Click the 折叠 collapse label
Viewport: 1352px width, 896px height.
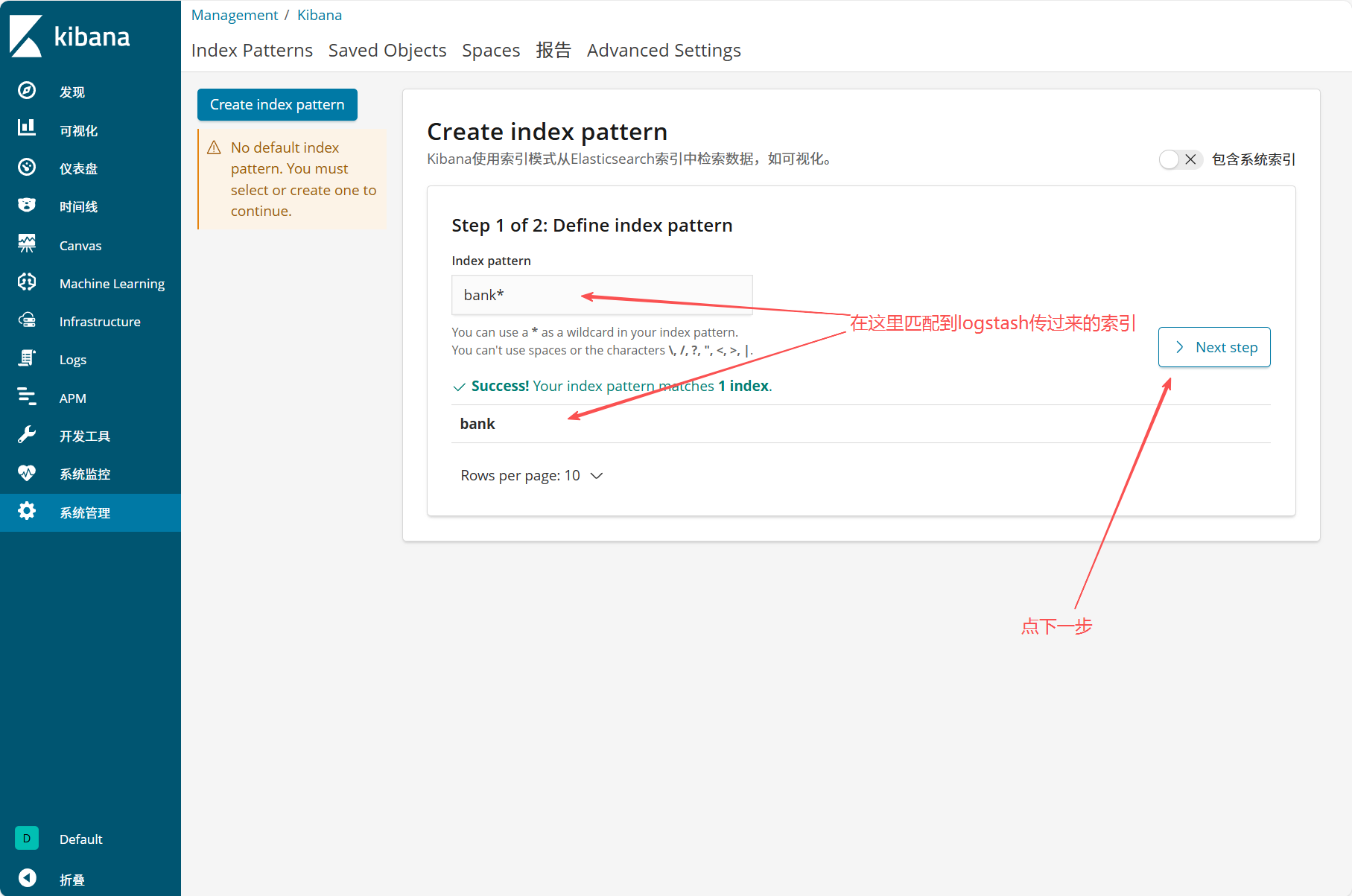click(72, 880)
